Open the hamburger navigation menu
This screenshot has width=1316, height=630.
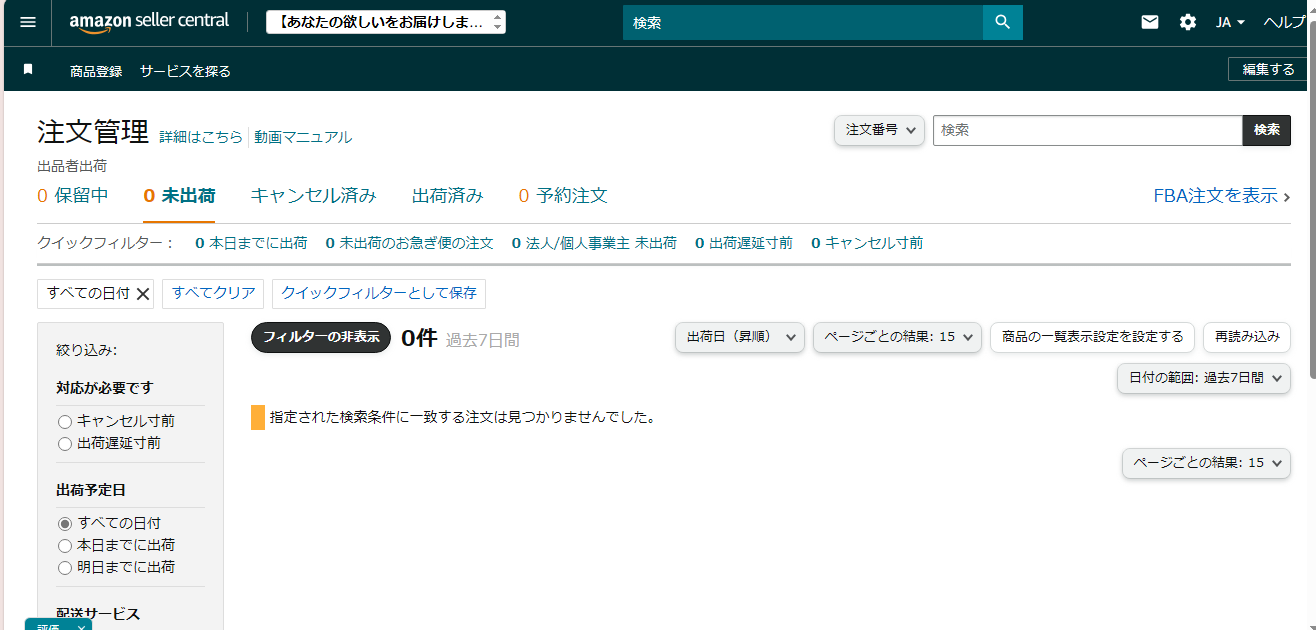(28, 22)
